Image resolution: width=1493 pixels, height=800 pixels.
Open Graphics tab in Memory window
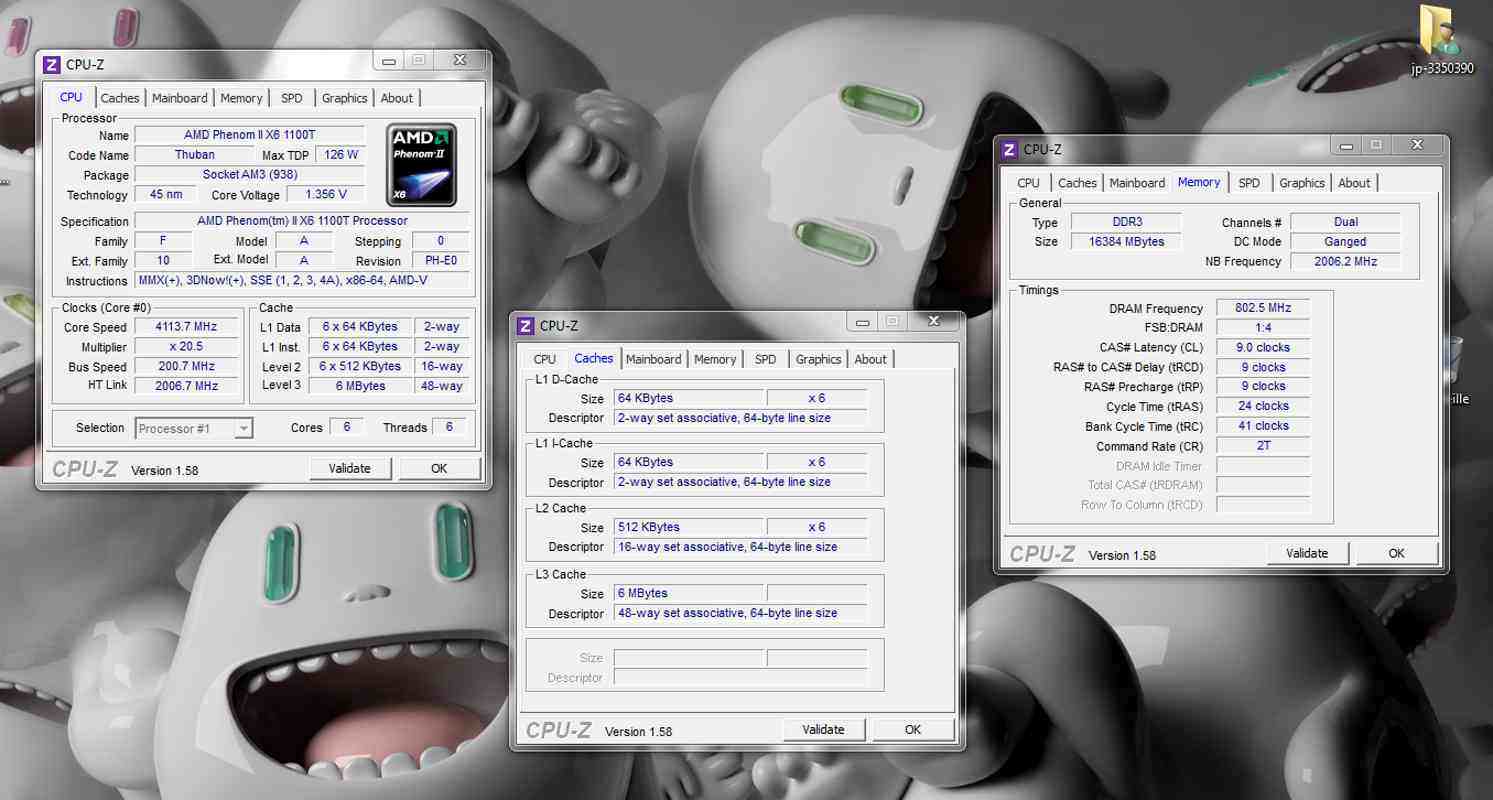coord(1302,183)
